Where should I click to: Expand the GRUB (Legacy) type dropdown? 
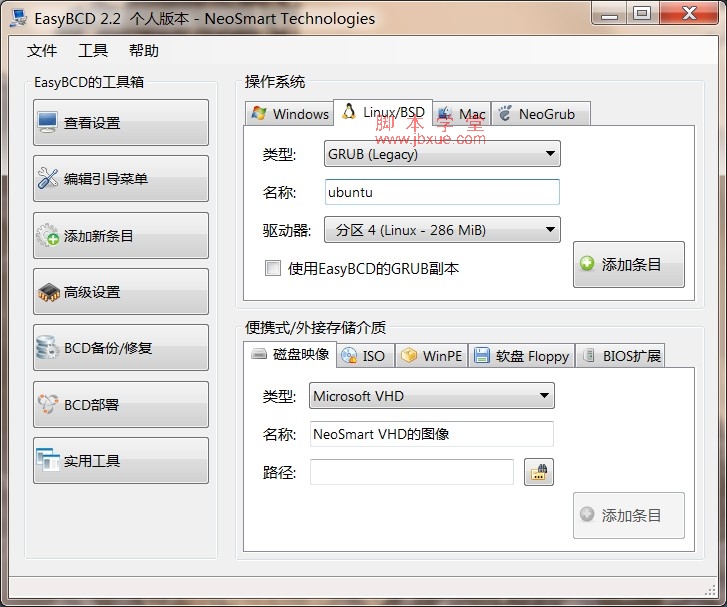tap(442, 154)
